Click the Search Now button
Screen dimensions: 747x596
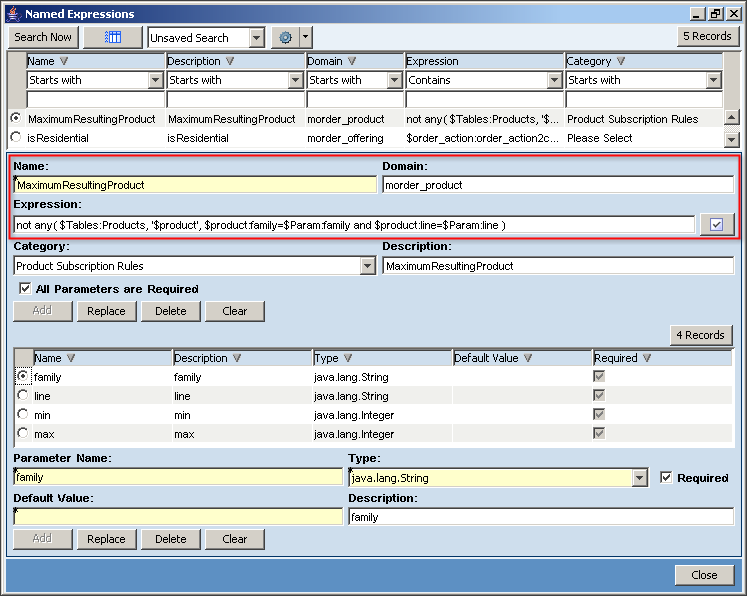pyautogui.click(x=43, y=37)
